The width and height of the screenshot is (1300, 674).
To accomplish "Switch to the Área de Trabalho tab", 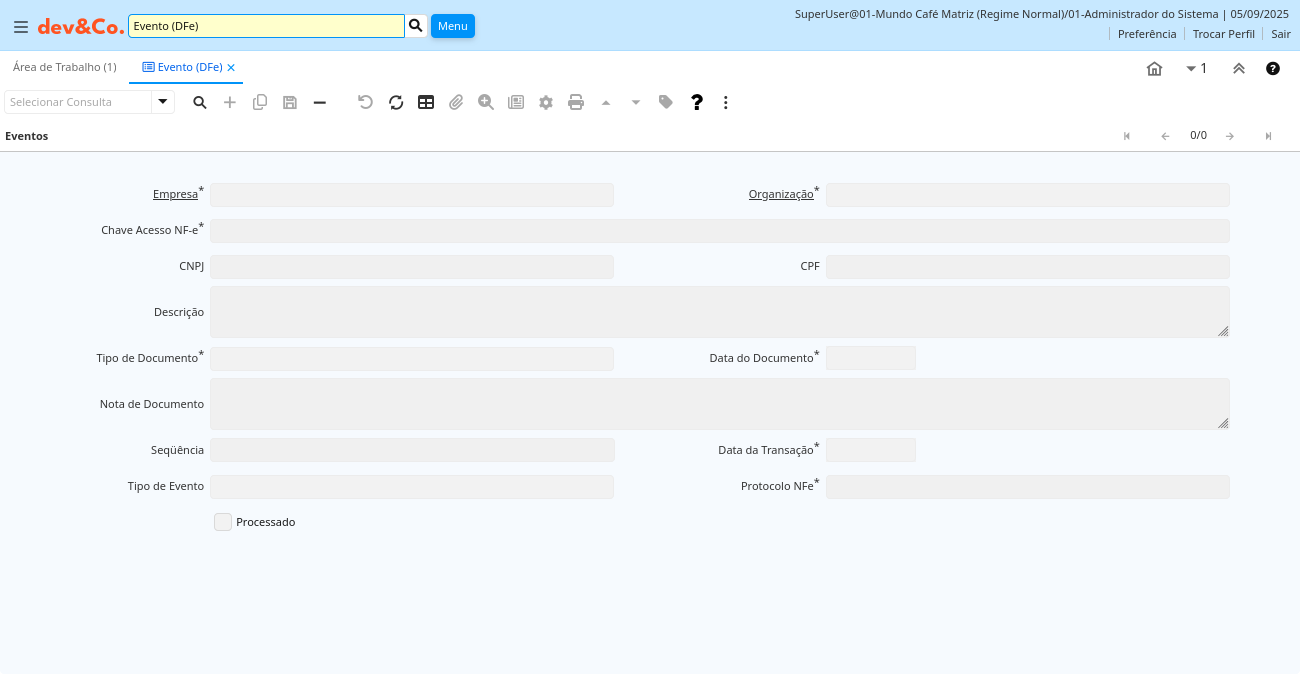I will (65, 67).
